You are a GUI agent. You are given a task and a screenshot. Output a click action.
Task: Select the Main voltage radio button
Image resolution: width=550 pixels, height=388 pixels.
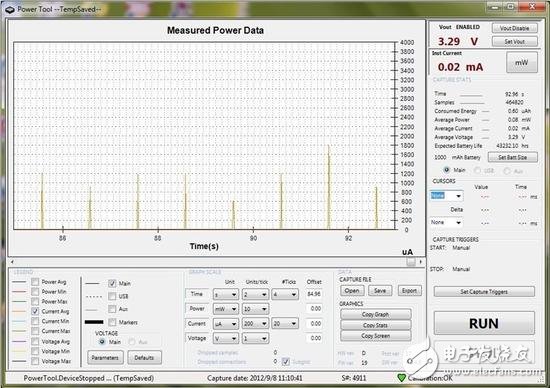102,342
